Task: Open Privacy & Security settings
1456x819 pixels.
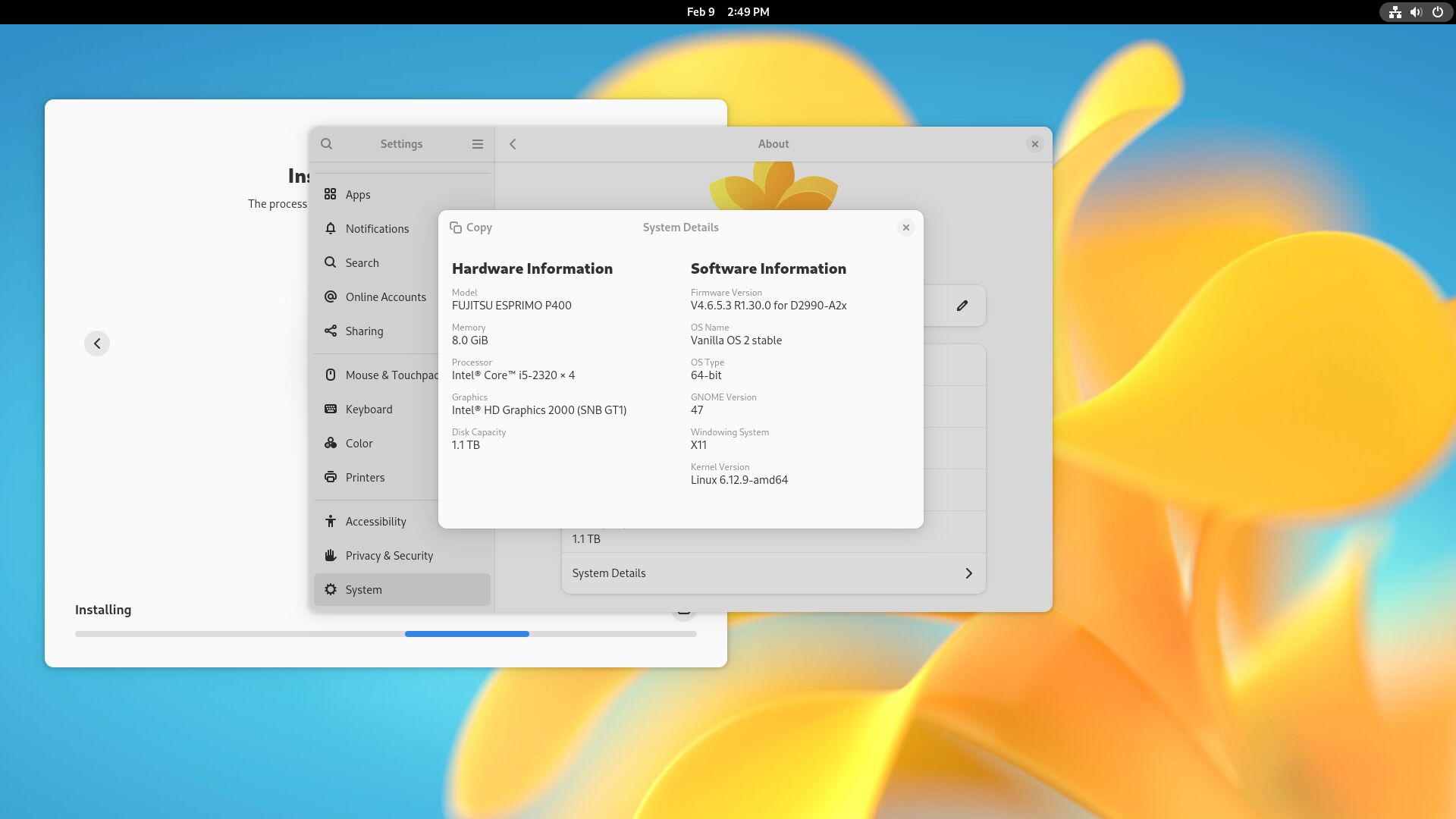Action: (402, 555)
